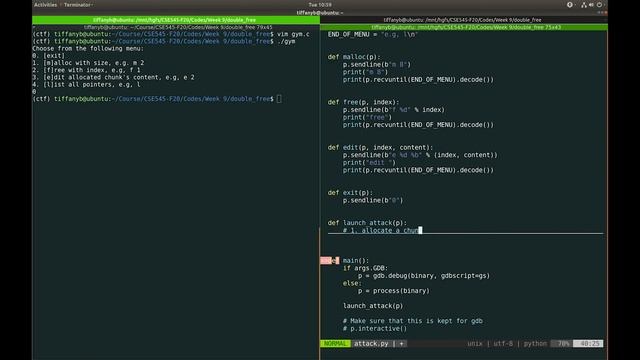Image resolution: width=640 pixels, height=360 pixels.
Task: Click the 40:25 cursor position indicator
Action: pos(588,344)
